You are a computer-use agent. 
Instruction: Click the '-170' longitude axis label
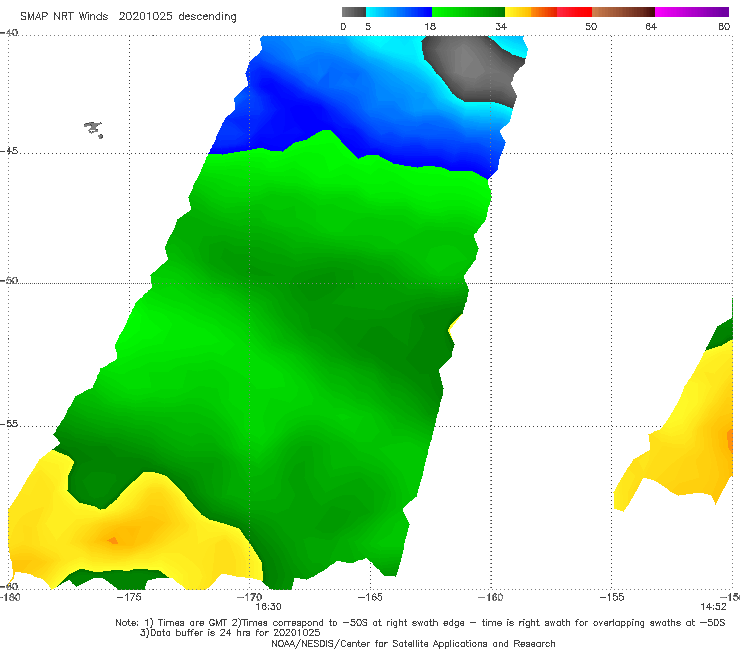point(250,597)
